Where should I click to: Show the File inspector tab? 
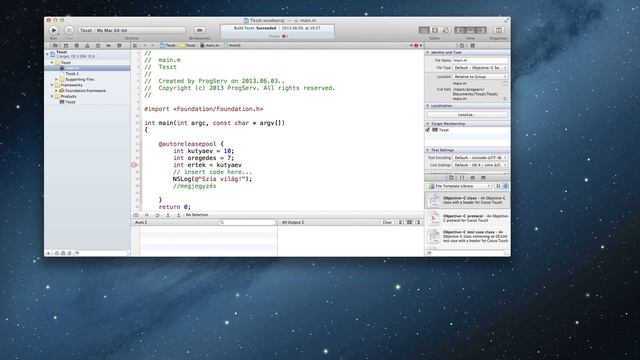click(x=462, y=46)
